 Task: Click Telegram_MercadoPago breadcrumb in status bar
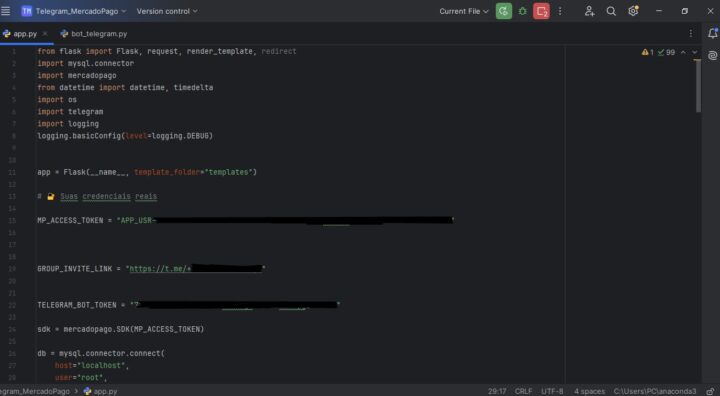tap(34, 391)
